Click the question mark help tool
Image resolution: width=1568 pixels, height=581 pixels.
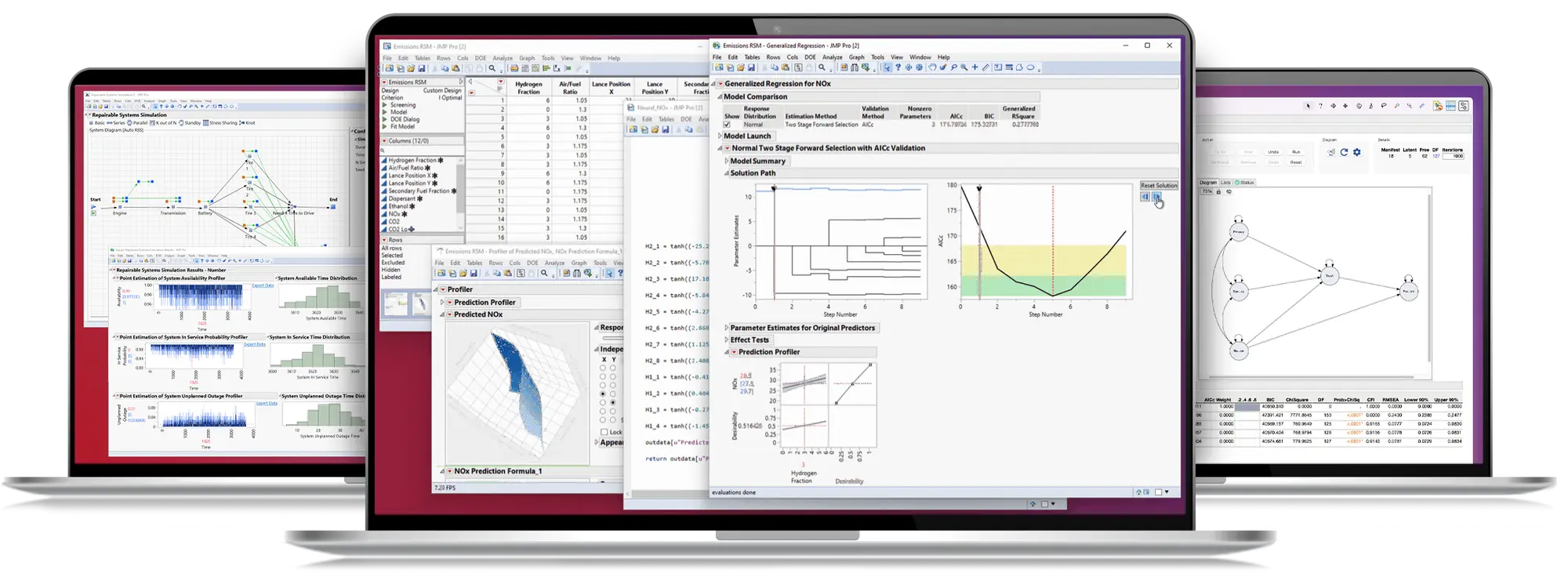(898, 68)
